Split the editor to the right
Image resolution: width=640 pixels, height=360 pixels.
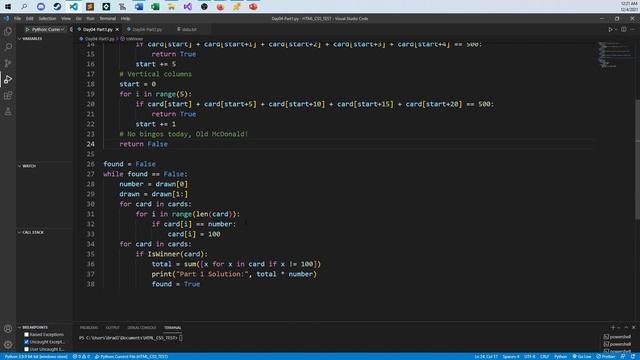(x=624, y=29)
